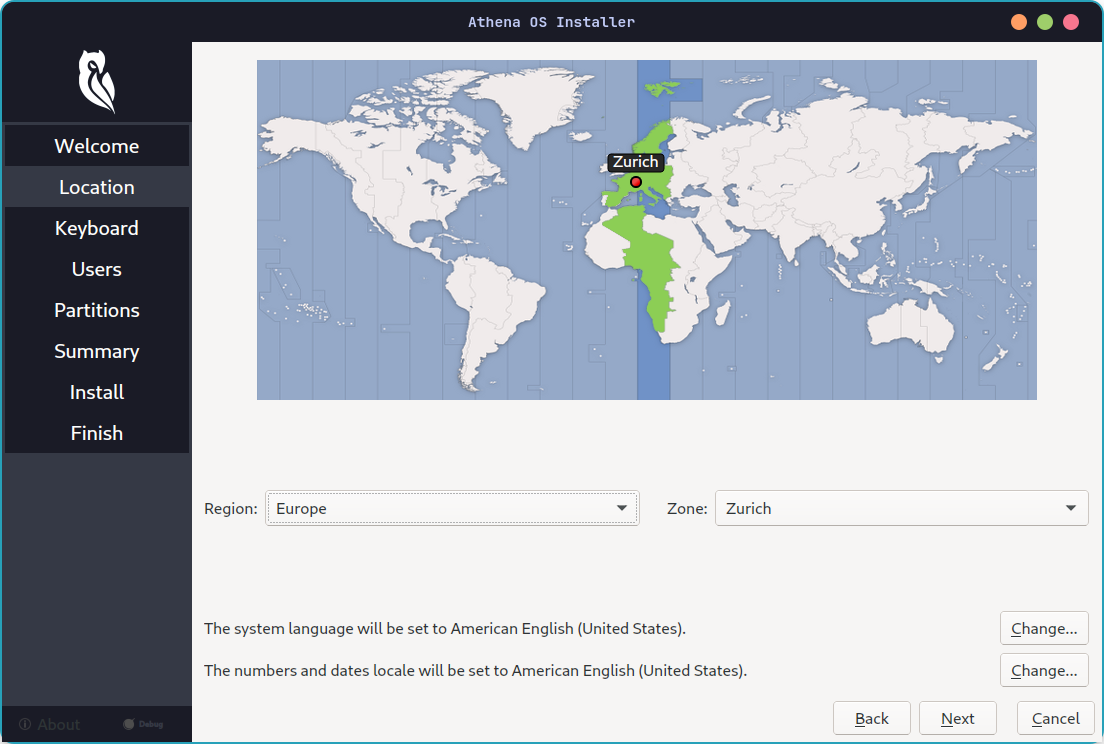The height and width of the screenshot is (744, 1104).
Task: Expand the Zone combo box arrow
Action: tap(1072, 508)
